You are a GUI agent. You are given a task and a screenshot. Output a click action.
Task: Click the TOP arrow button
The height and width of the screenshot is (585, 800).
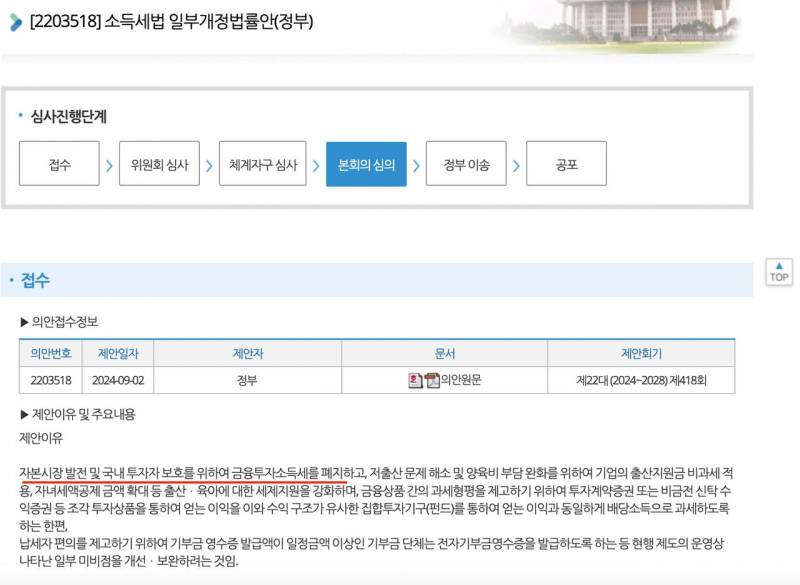point(779,272)
